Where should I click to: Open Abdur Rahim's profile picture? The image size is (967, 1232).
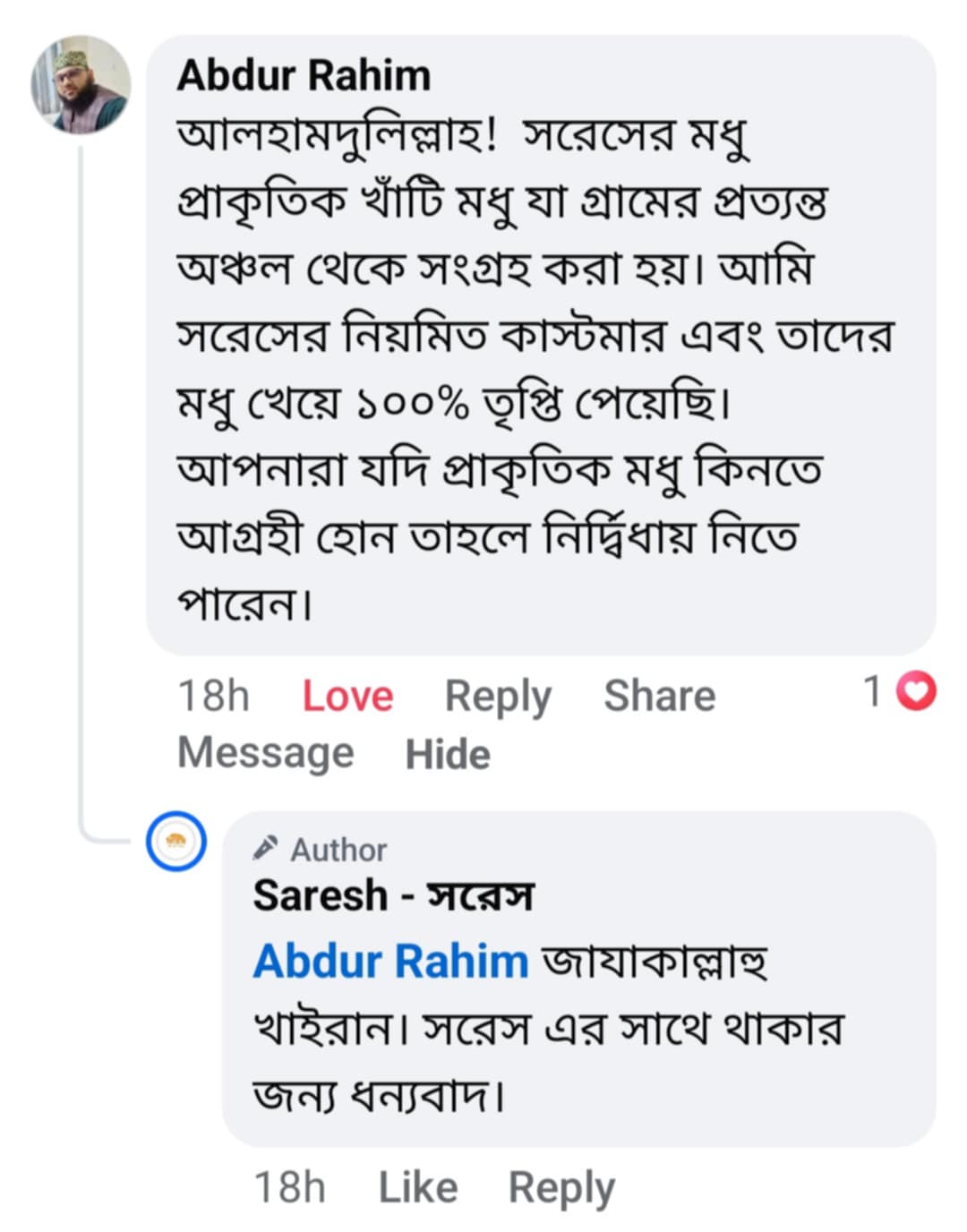81,86
